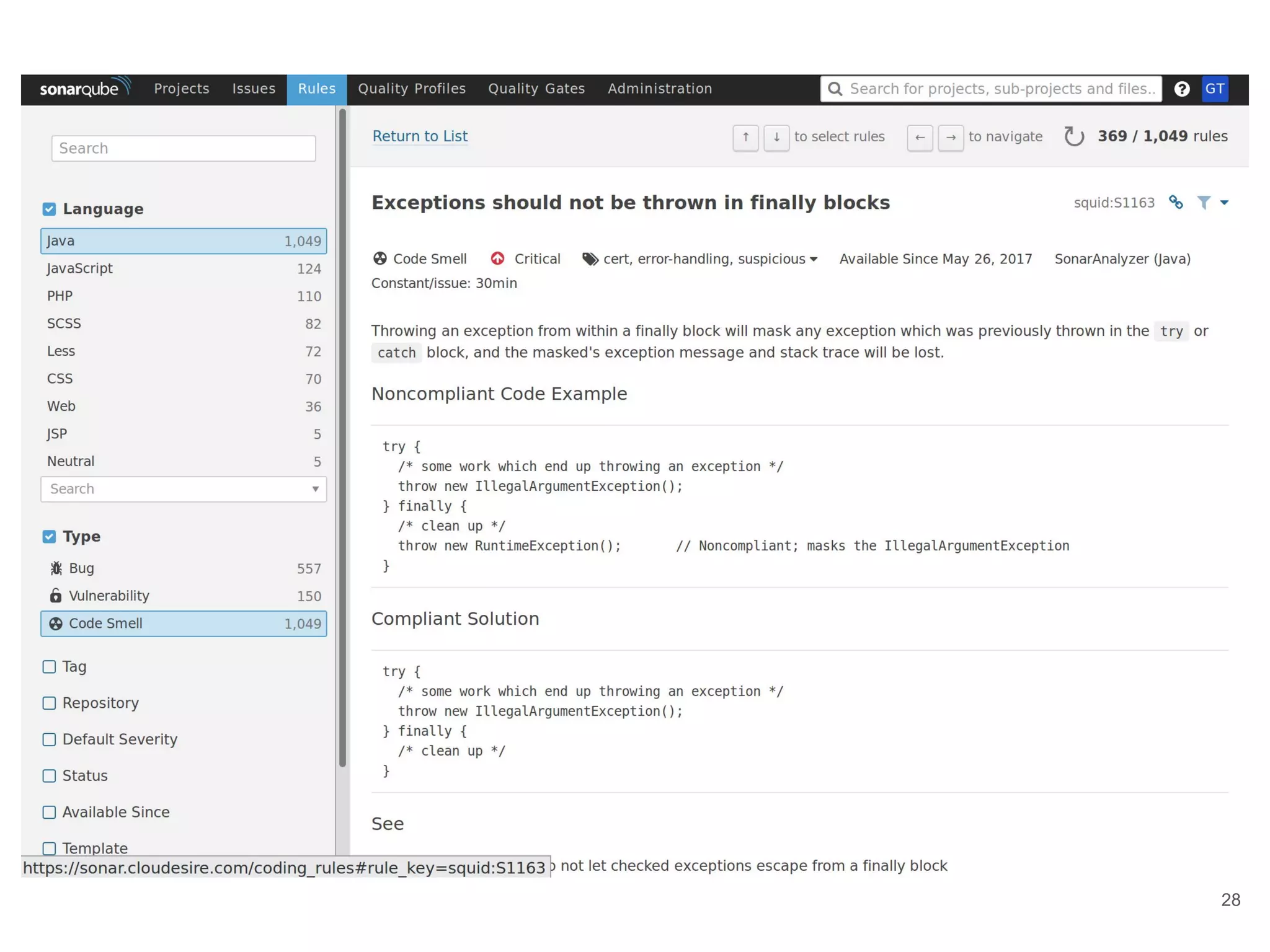Enable the Tag facet checkbox
Viewport: 1270px width, 952px height.
click(49, 667)
